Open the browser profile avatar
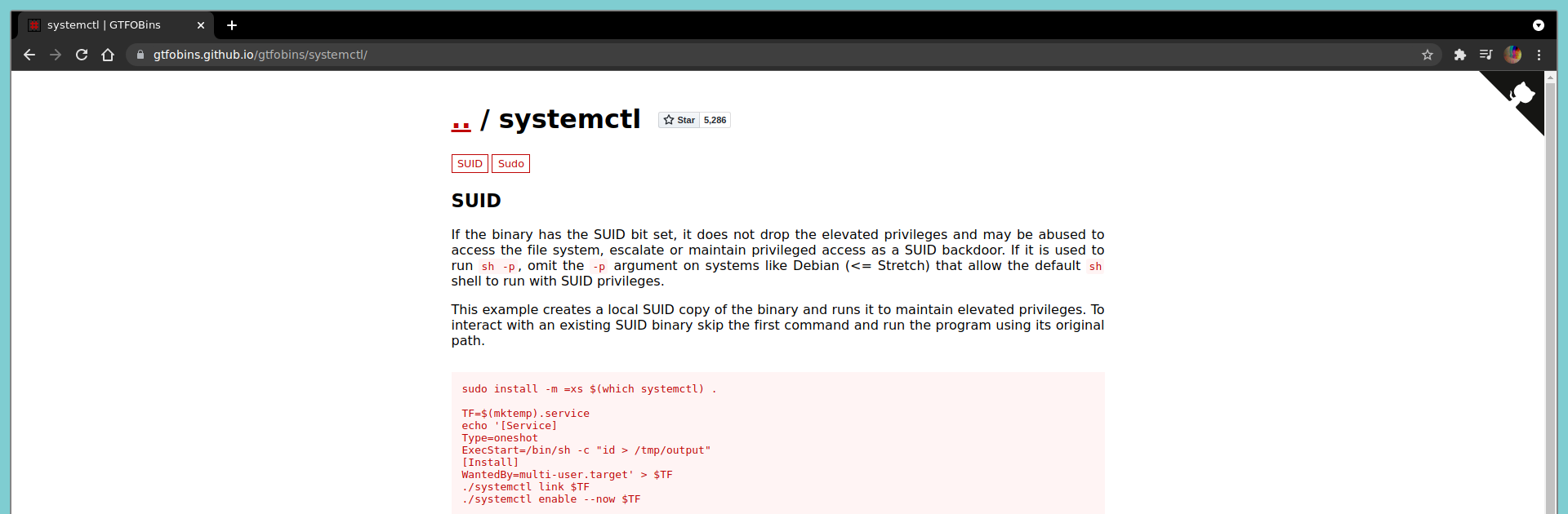1568x514 pixels. pyautogui.click(x=1513, y=55)
